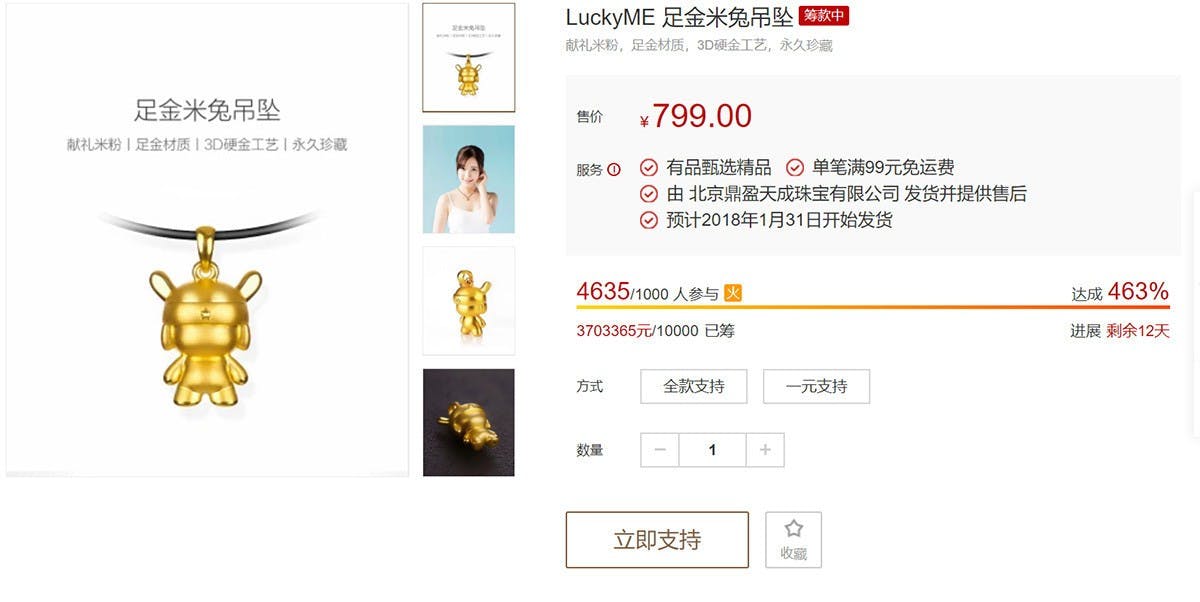Click the service info exclamation icon
1200x602 pixels.
click(x=614, y=169)
